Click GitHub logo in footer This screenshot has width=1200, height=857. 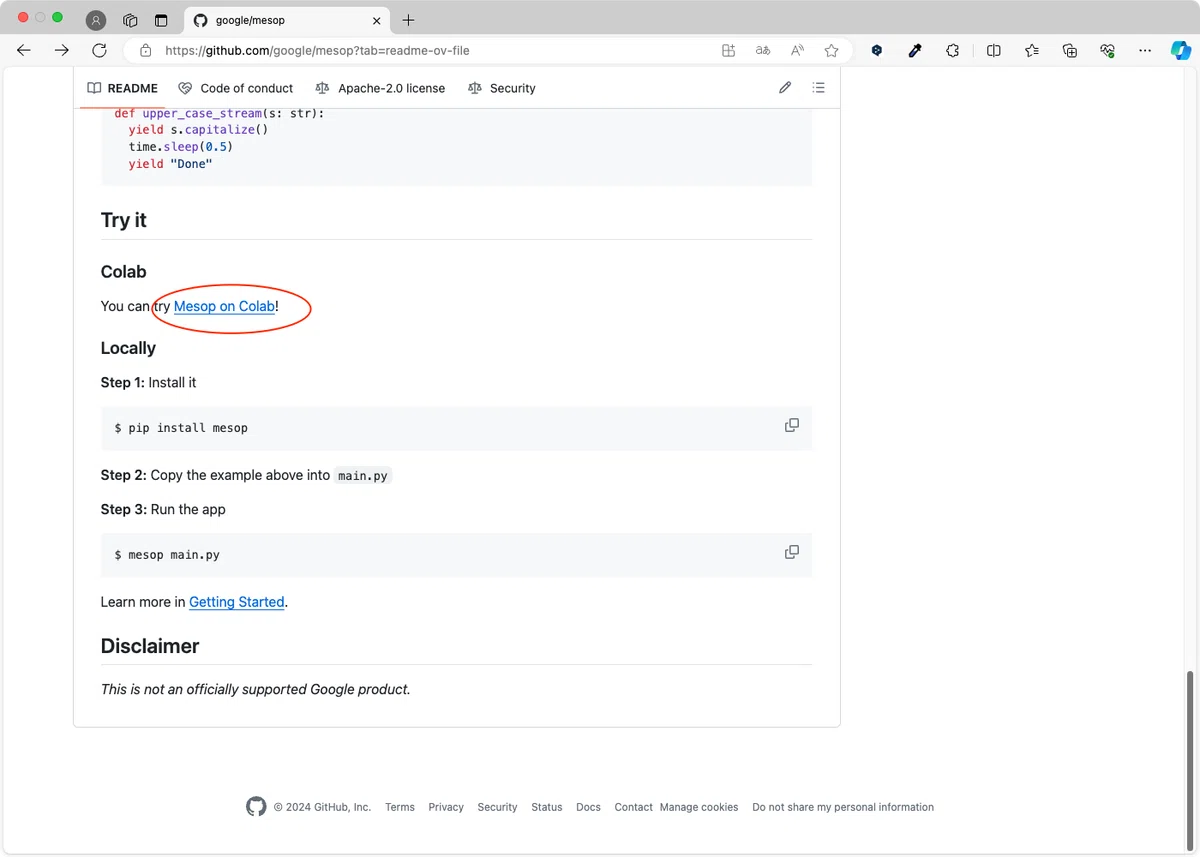click(x=256, y=807)
